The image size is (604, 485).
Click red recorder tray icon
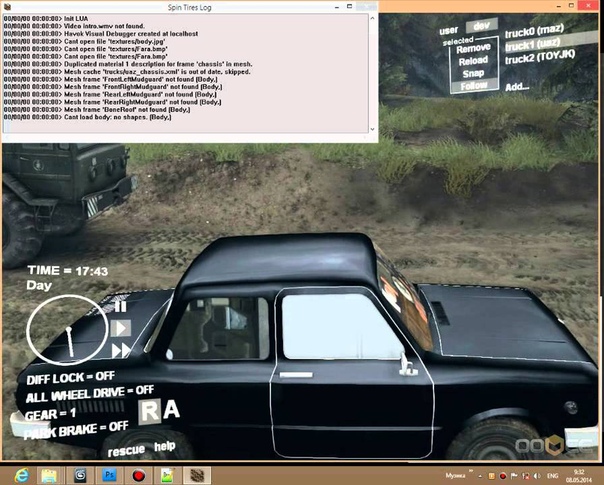pyautogui.click(x=503, y=476)
